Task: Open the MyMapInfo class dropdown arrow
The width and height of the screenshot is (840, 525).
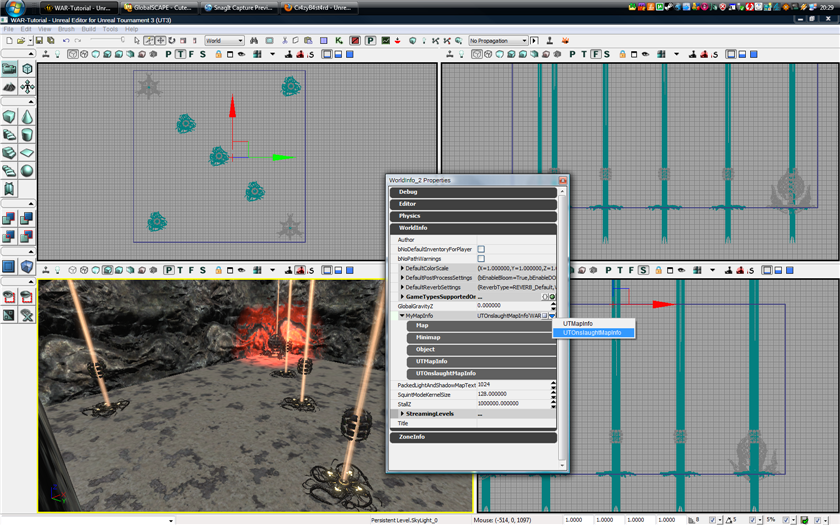Action: click(x=552, y=316)
